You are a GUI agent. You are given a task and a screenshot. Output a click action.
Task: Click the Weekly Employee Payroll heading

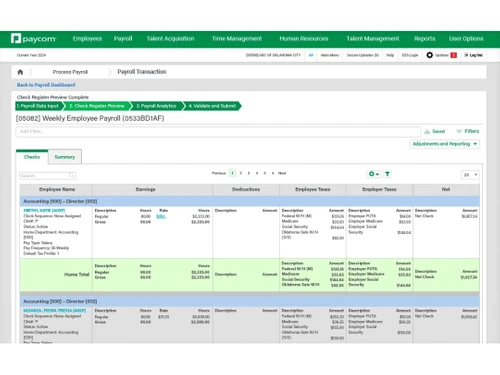[90, 118]
